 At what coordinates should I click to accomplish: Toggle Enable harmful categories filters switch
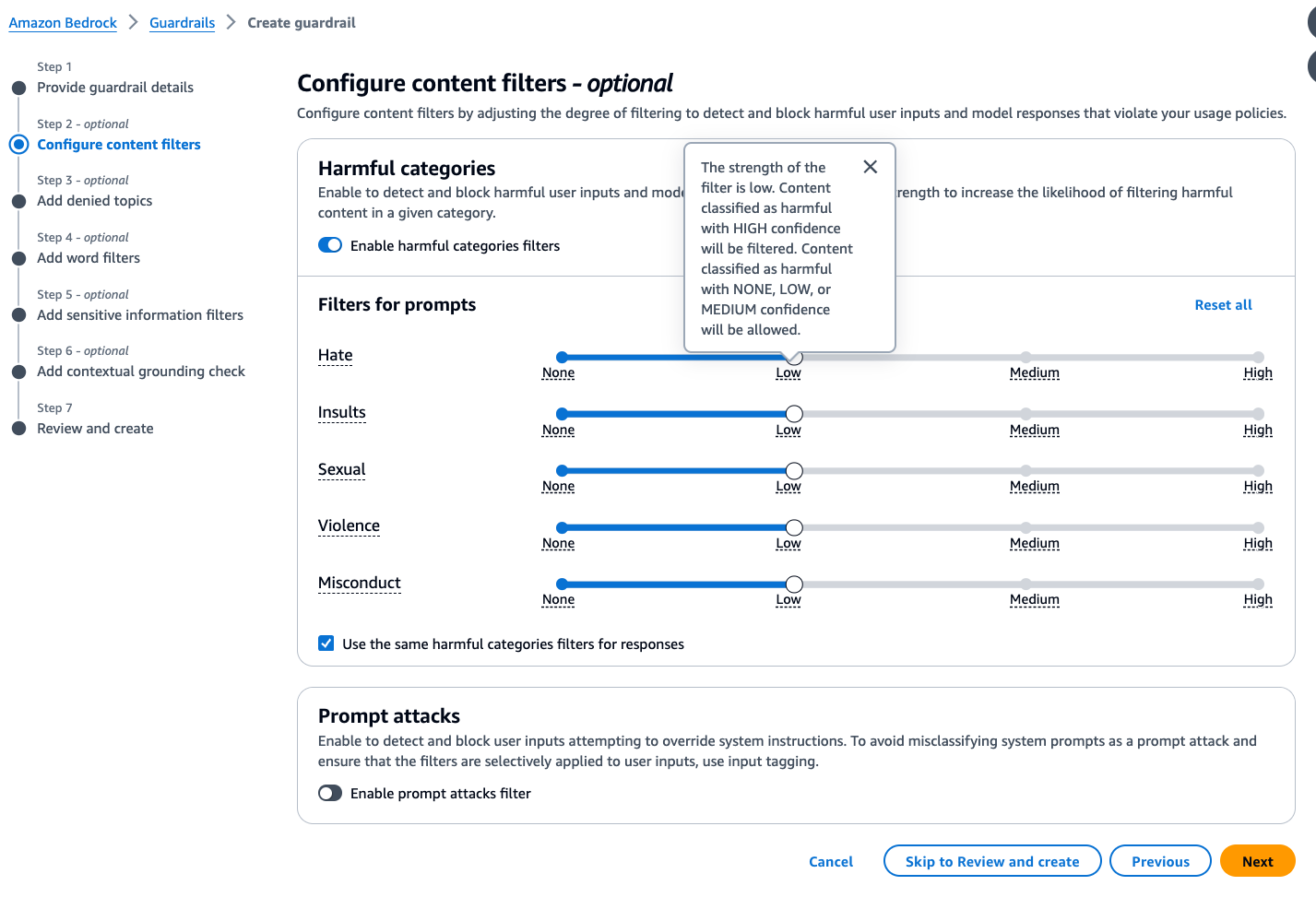coord(330,245)
